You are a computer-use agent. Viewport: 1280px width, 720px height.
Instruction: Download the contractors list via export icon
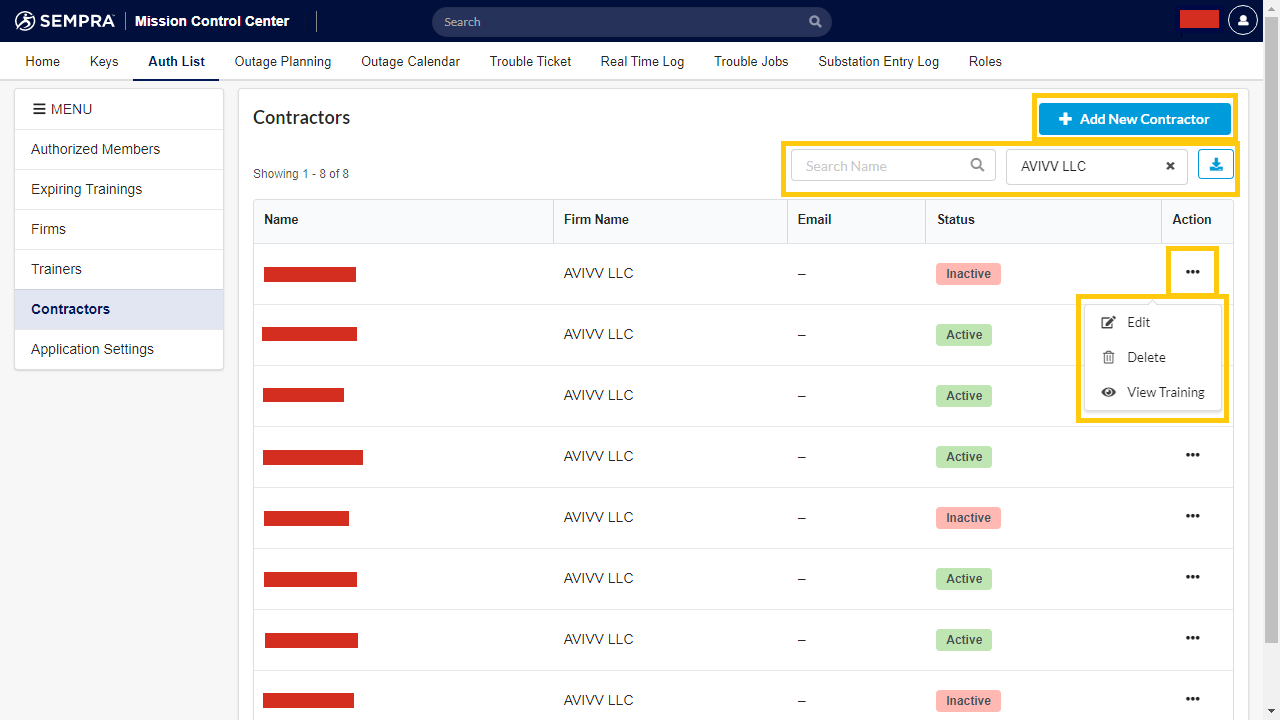(x=1216, y=165)
